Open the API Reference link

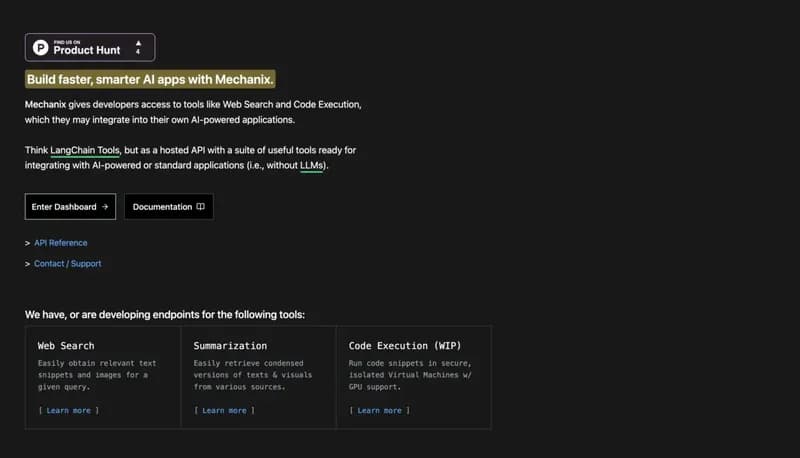61,243
